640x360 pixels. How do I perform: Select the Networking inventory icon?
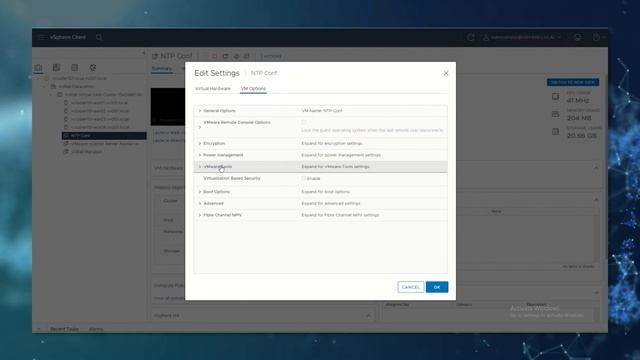(93, 67)
